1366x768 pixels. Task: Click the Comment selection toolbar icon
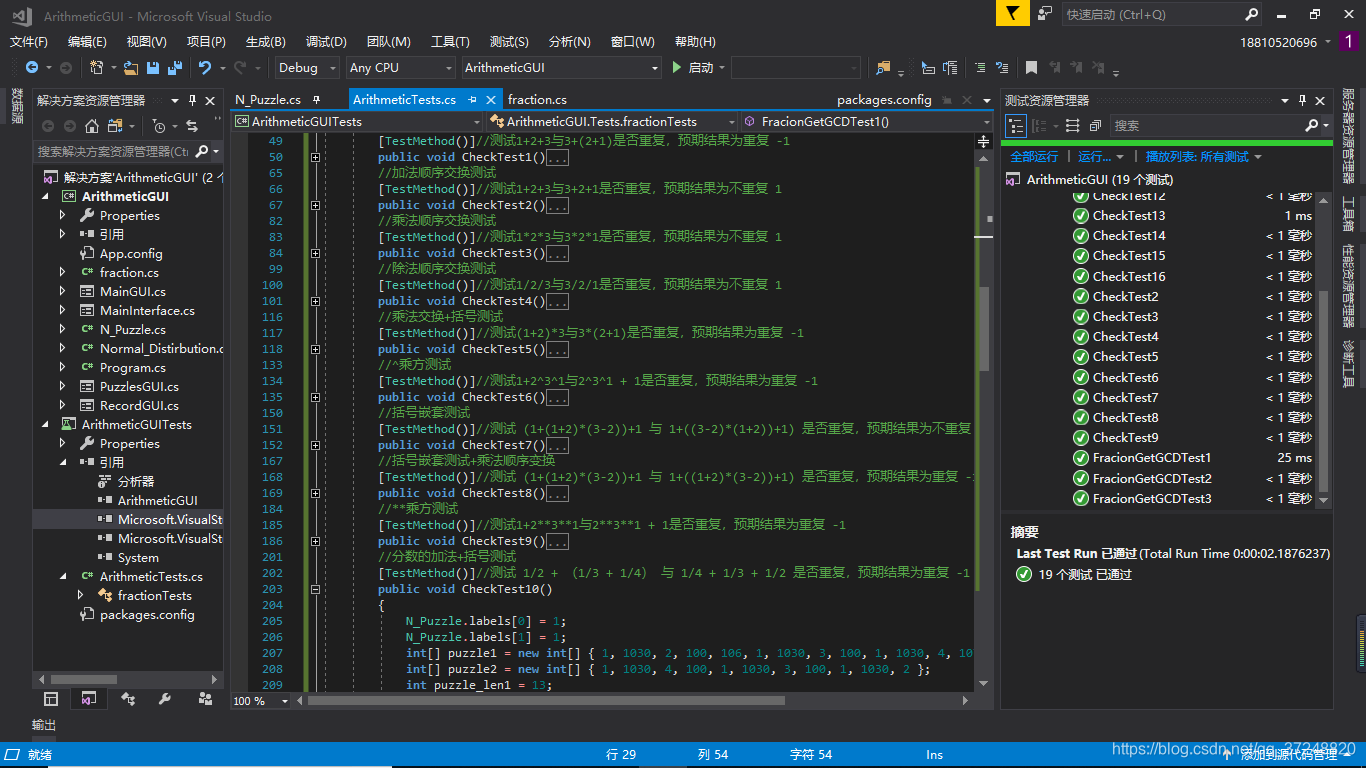(979, 68)
